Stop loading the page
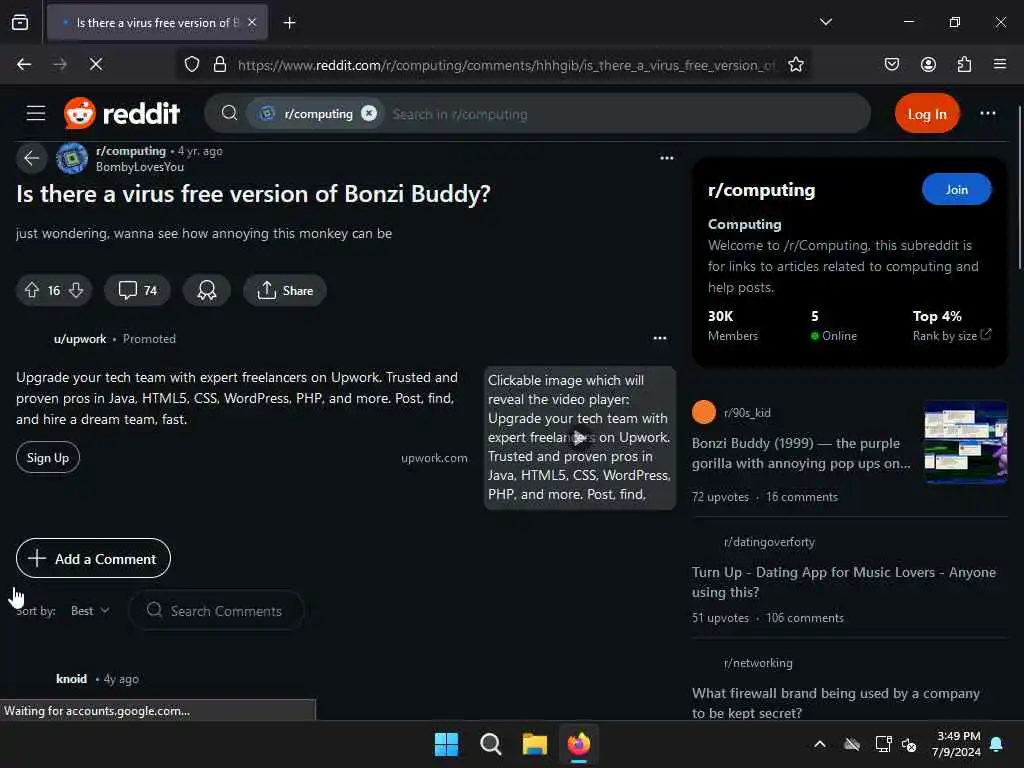1024x768 pixels. coord(95,64)
